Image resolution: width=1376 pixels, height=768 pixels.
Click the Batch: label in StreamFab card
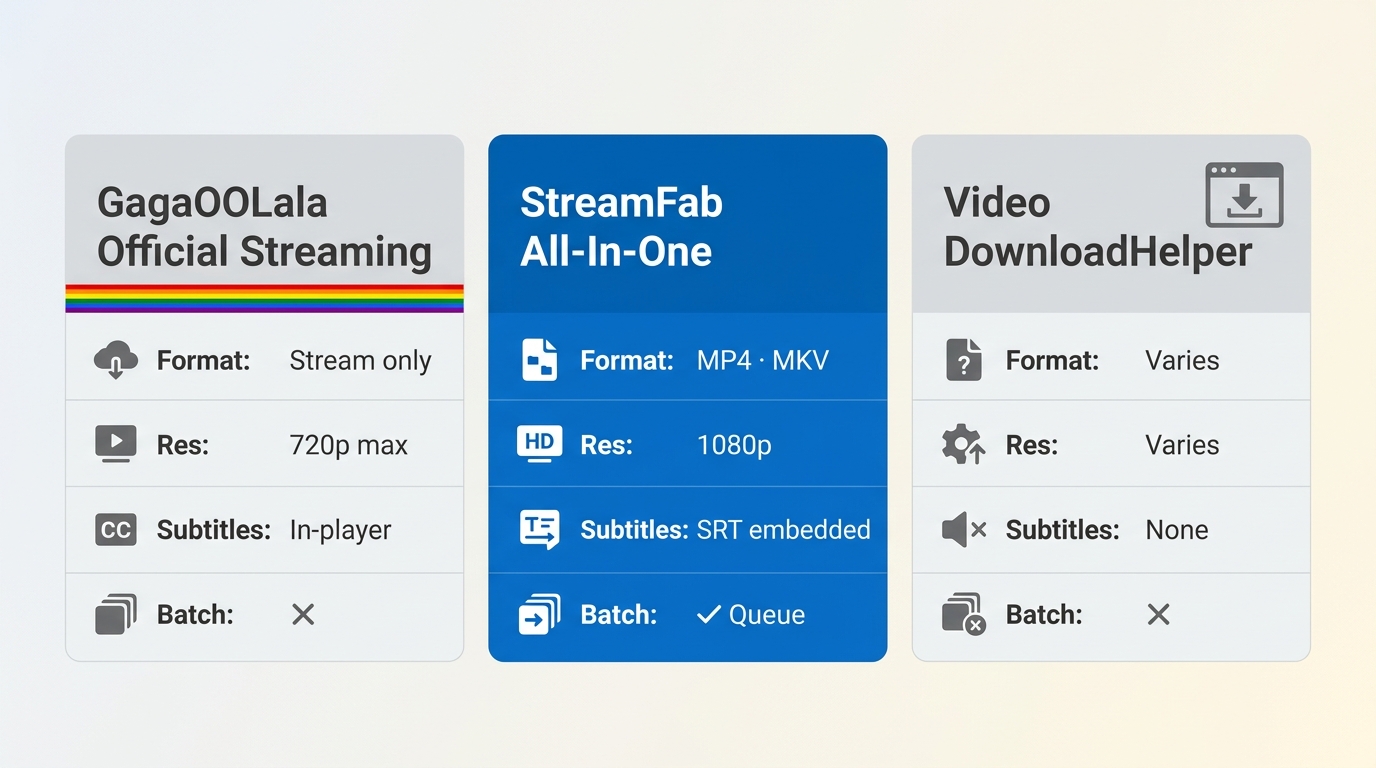619,614
